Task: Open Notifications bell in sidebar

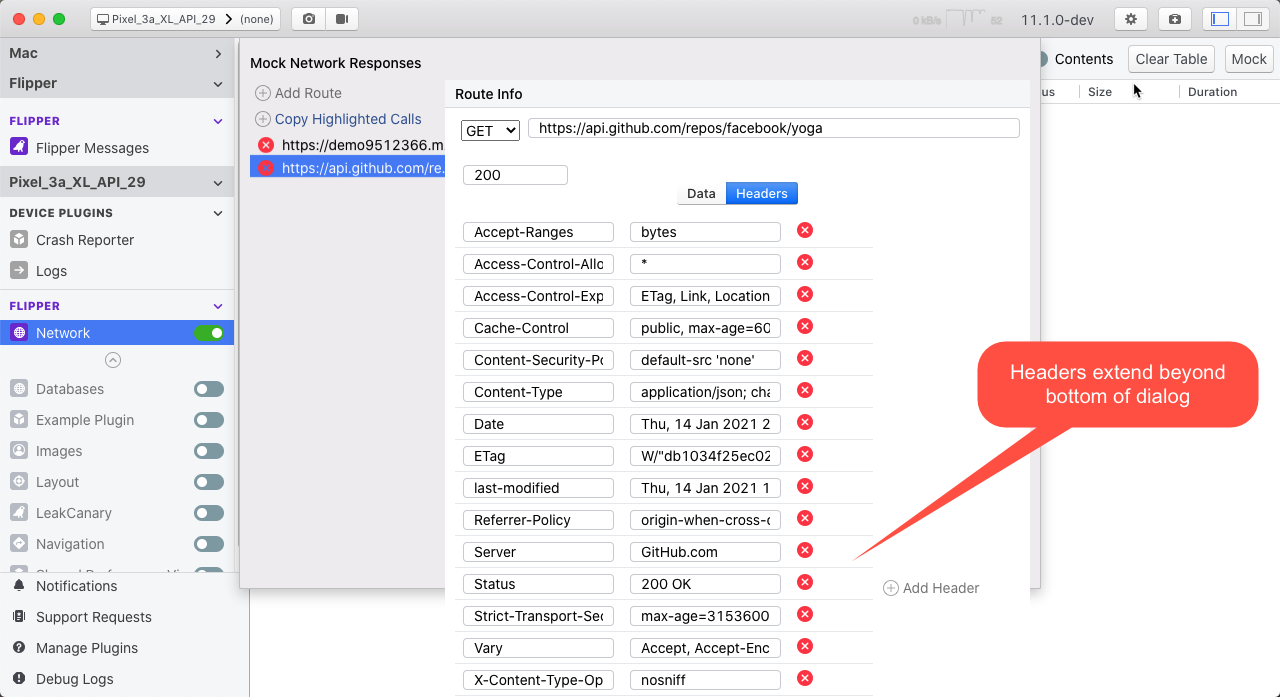Action: [18, 586]
